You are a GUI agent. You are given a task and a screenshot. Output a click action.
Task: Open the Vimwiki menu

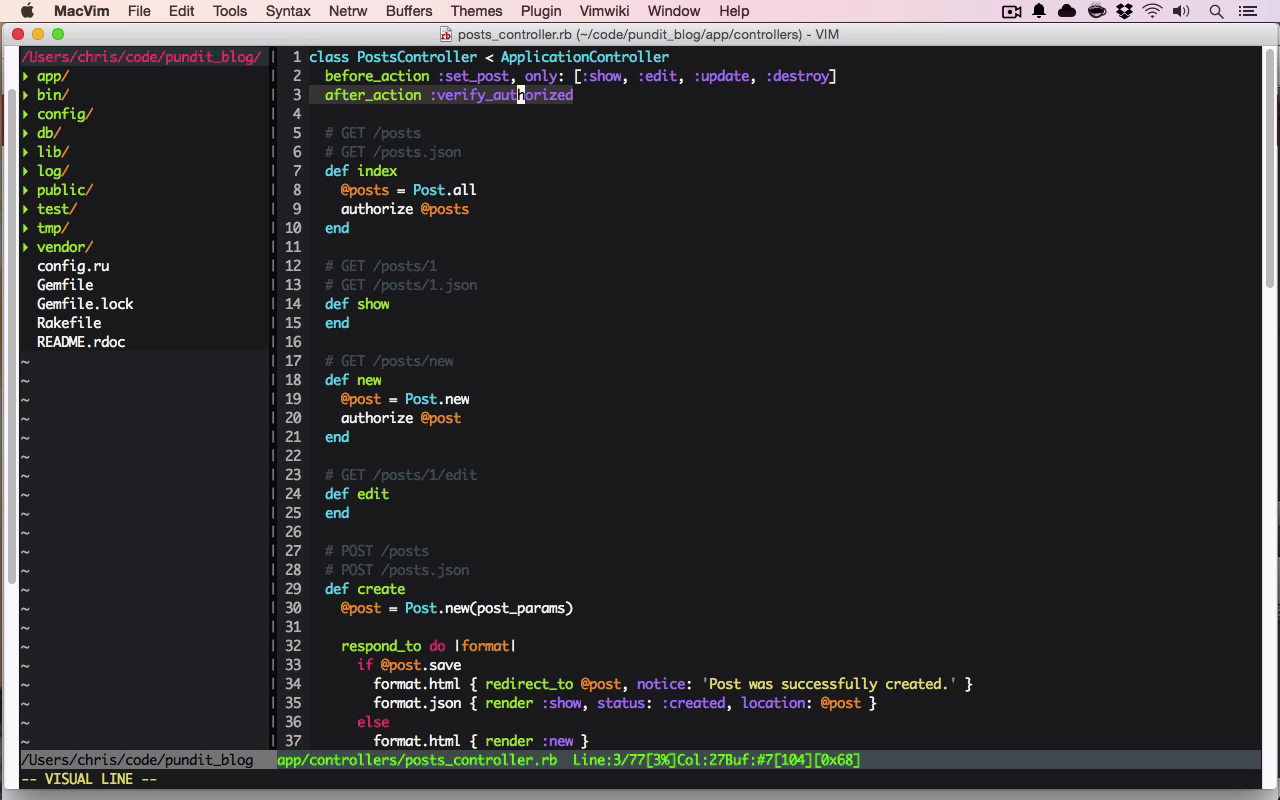(x=604, y=11)
